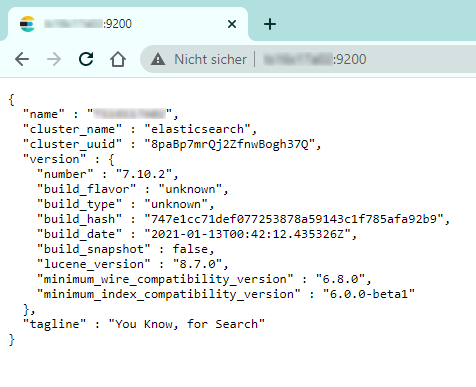Click the cluster_uuid value "8paBp7mrQj2ZfnwBogh37Q"
Viewport: 476px width, 387px height.
229,144
